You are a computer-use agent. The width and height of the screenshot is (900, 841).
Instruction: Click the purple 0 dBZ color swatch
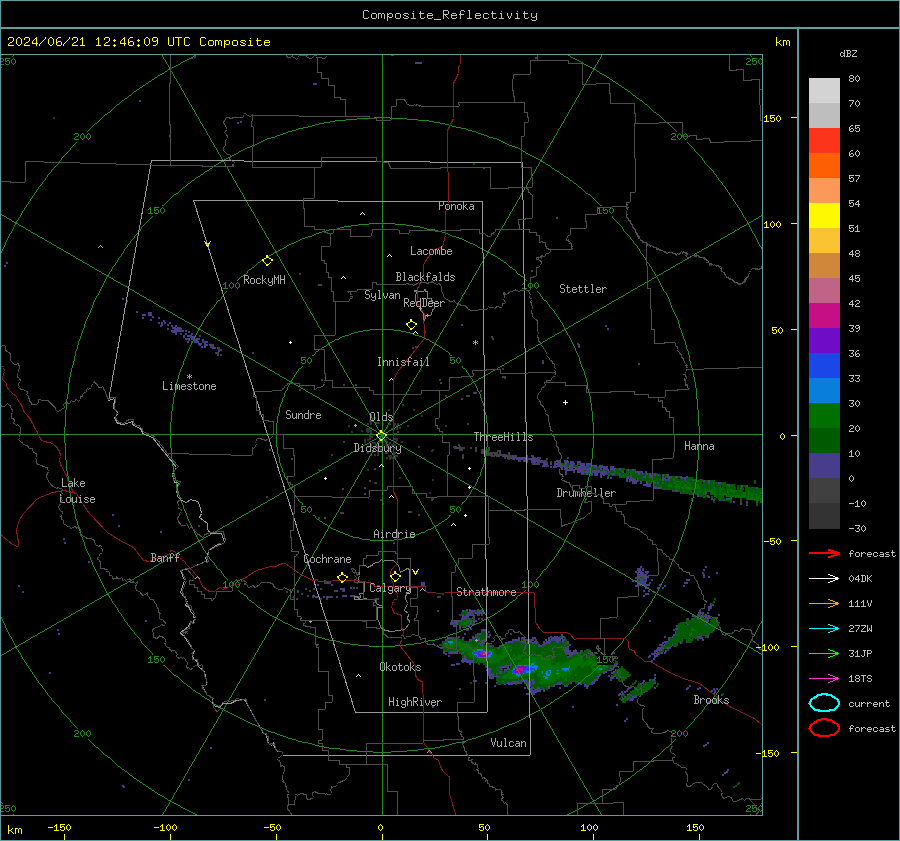click(x=824, y=466)
